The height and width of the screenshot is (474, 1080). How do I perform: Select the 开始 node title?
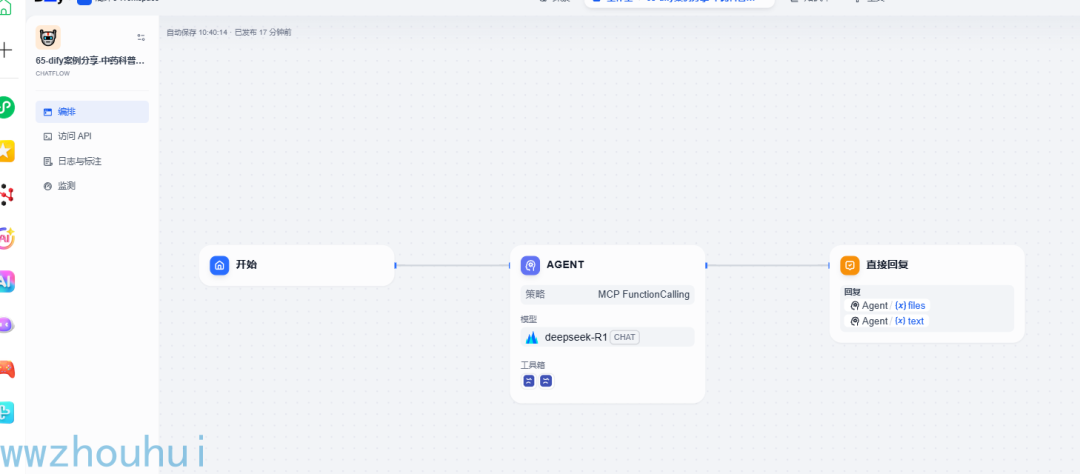(x=247, y=265)
